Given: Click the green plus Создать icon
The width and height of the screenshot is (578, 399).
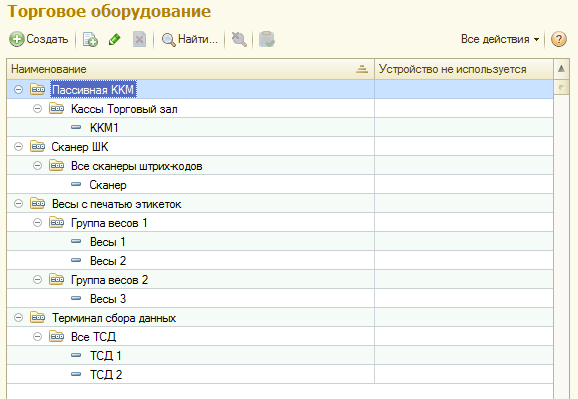Looking at the screenshot, I should (17, 39).
